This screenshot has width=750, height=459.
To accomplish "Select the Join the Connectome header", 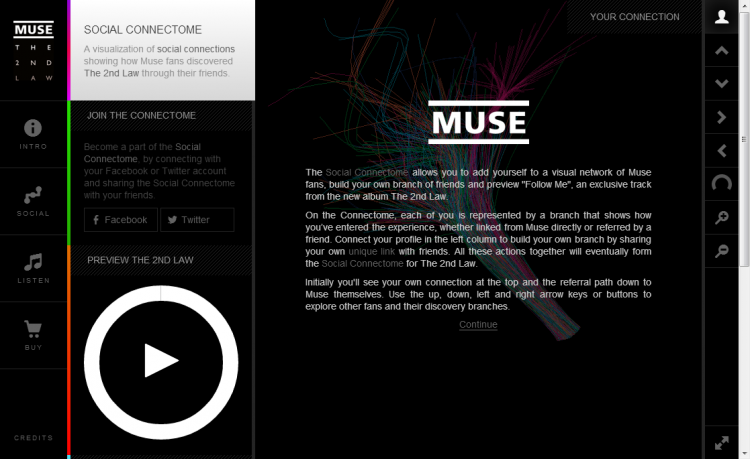I will point(161,116).
